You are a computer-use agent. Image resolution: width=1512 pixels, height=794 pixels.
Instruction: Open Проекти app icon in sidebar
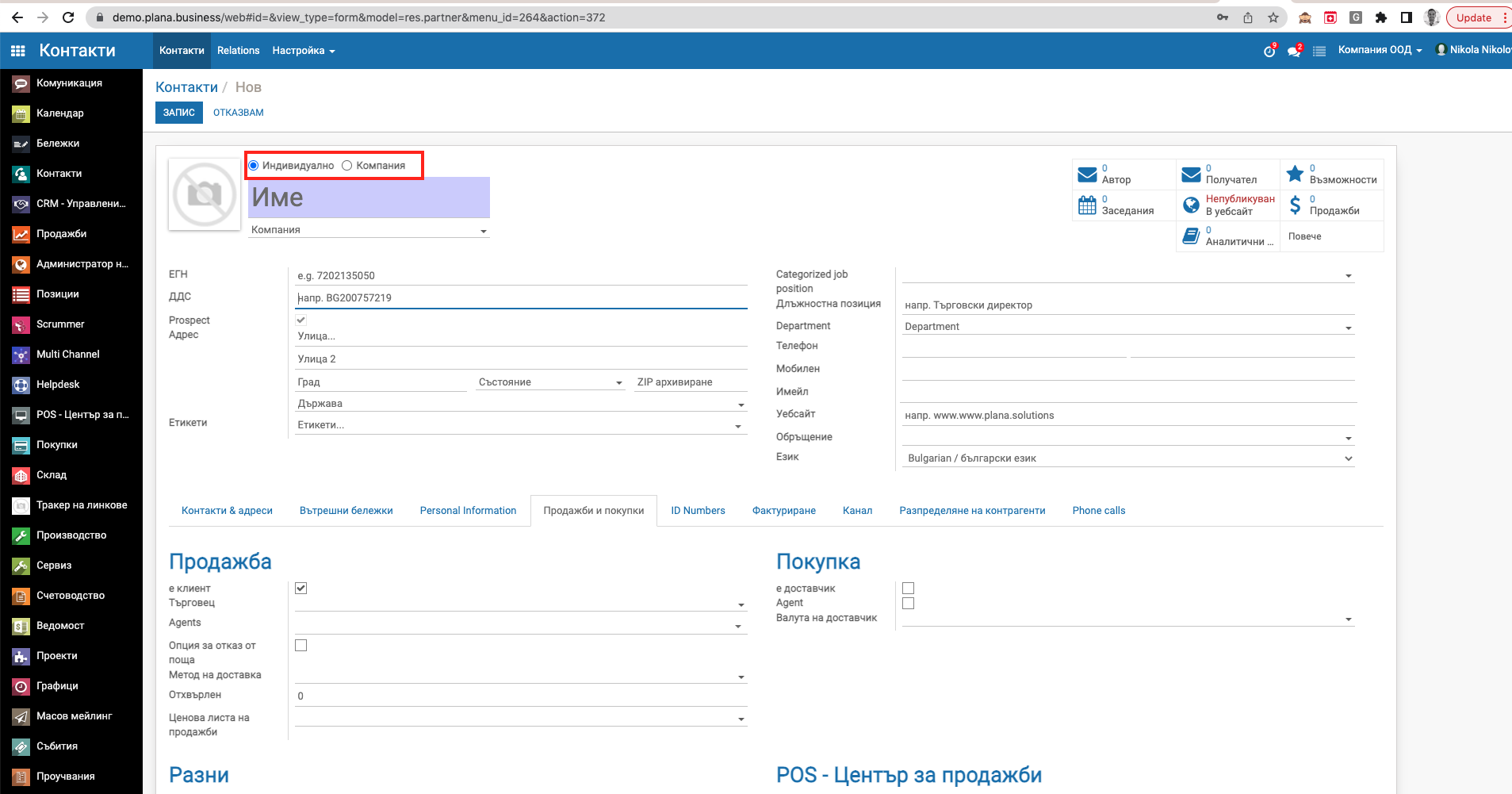tap(21, 656)
